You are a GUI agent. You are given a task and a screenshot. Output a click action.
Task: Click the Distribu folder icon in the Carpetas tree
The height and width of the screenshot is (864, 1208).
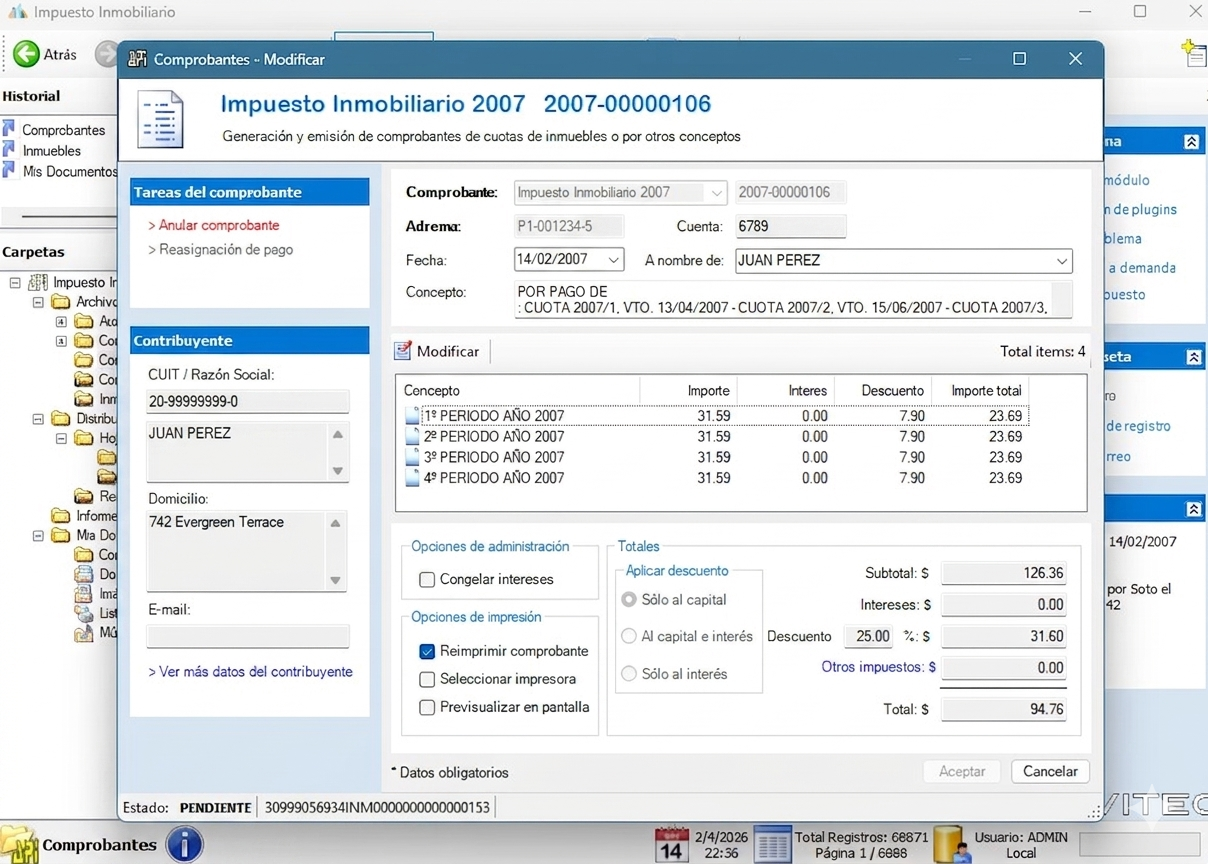pyautogui.click(x=61, y=418)
